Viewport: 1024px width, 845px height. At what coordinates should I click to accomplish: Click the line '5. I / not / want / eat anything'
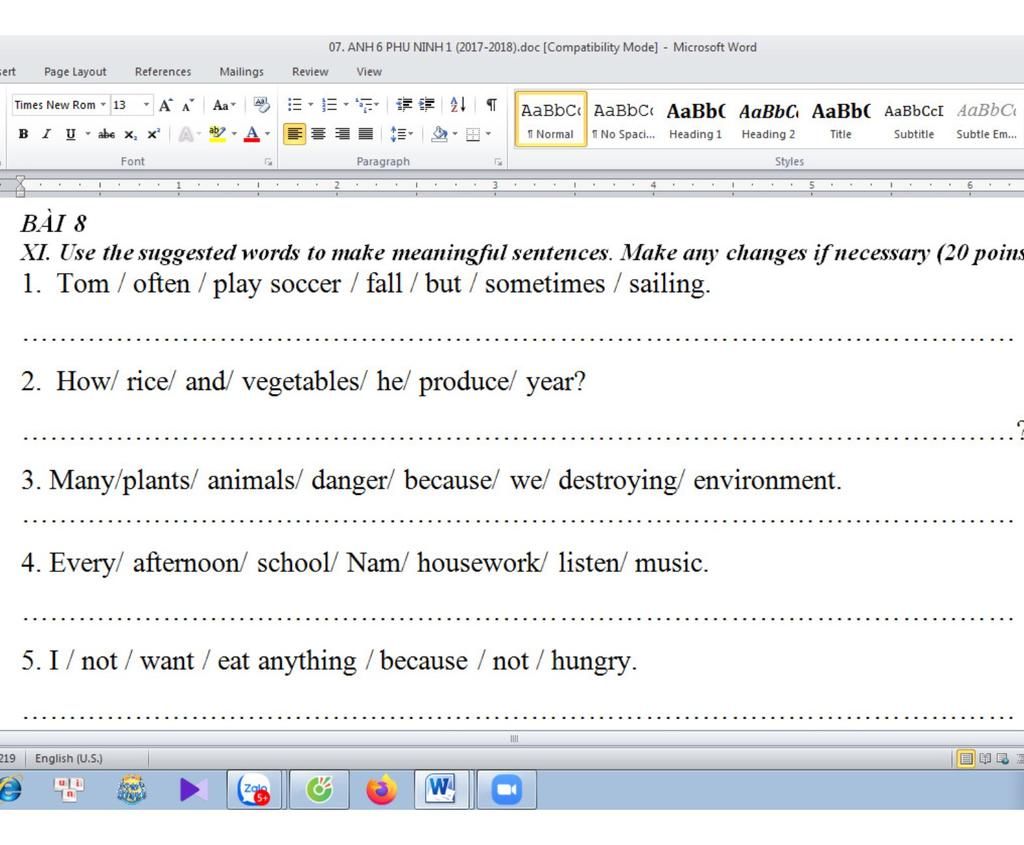(329, 661)
